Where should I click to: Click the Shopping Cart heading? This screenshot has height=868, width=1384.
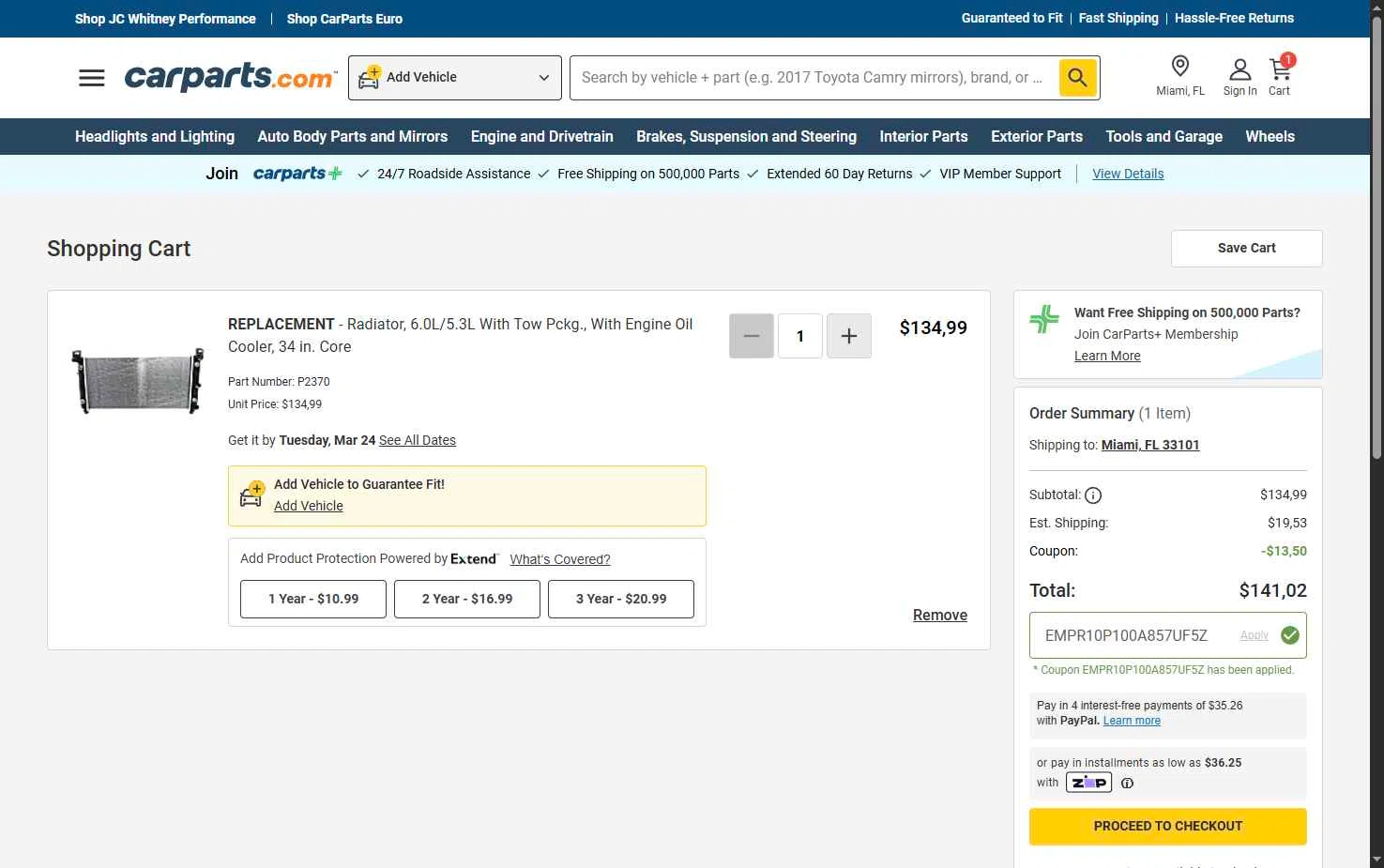coord(119,249)
